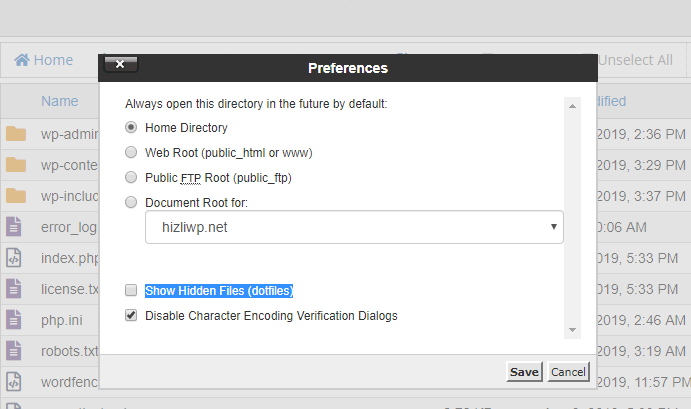Sort files by Name column header
Image resolution: width=691 pixels, height=409 pixels.
(x=59, y=101)
